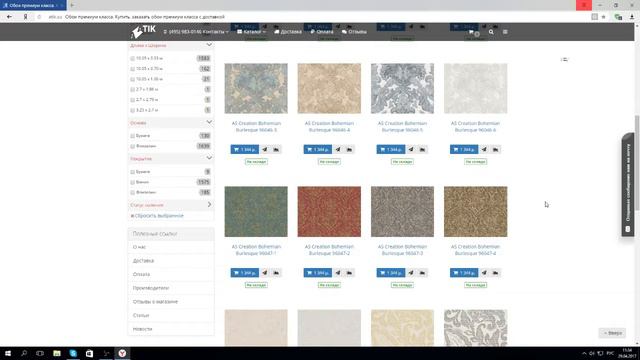This screenshot has width=640, height=360.
Task: Check the 10.05 x 1.06 м size filter
Action: 132,79
